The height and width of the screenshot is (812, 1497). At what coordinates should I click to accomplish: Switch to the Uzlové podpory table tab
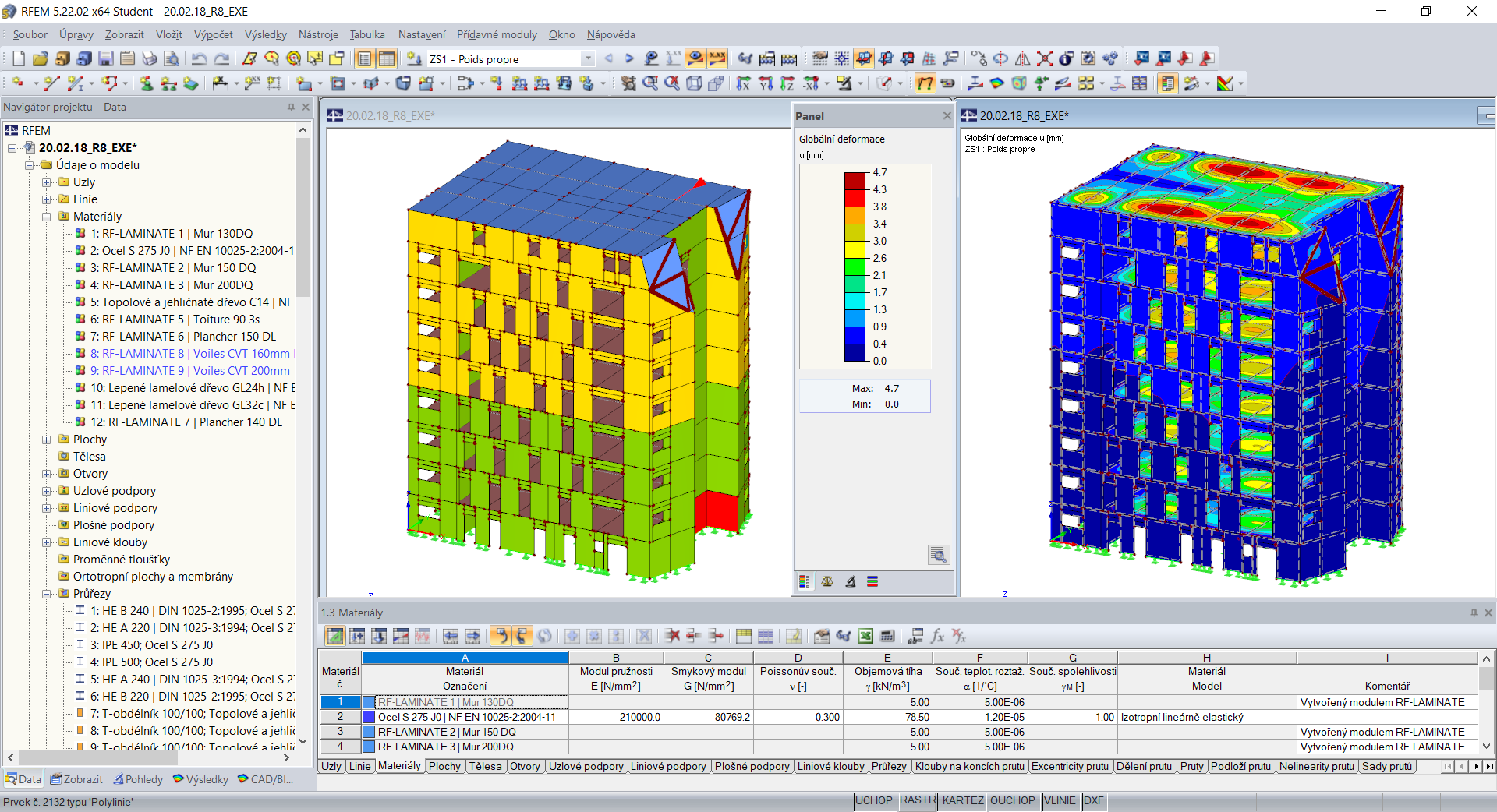(x=586, y=766)
